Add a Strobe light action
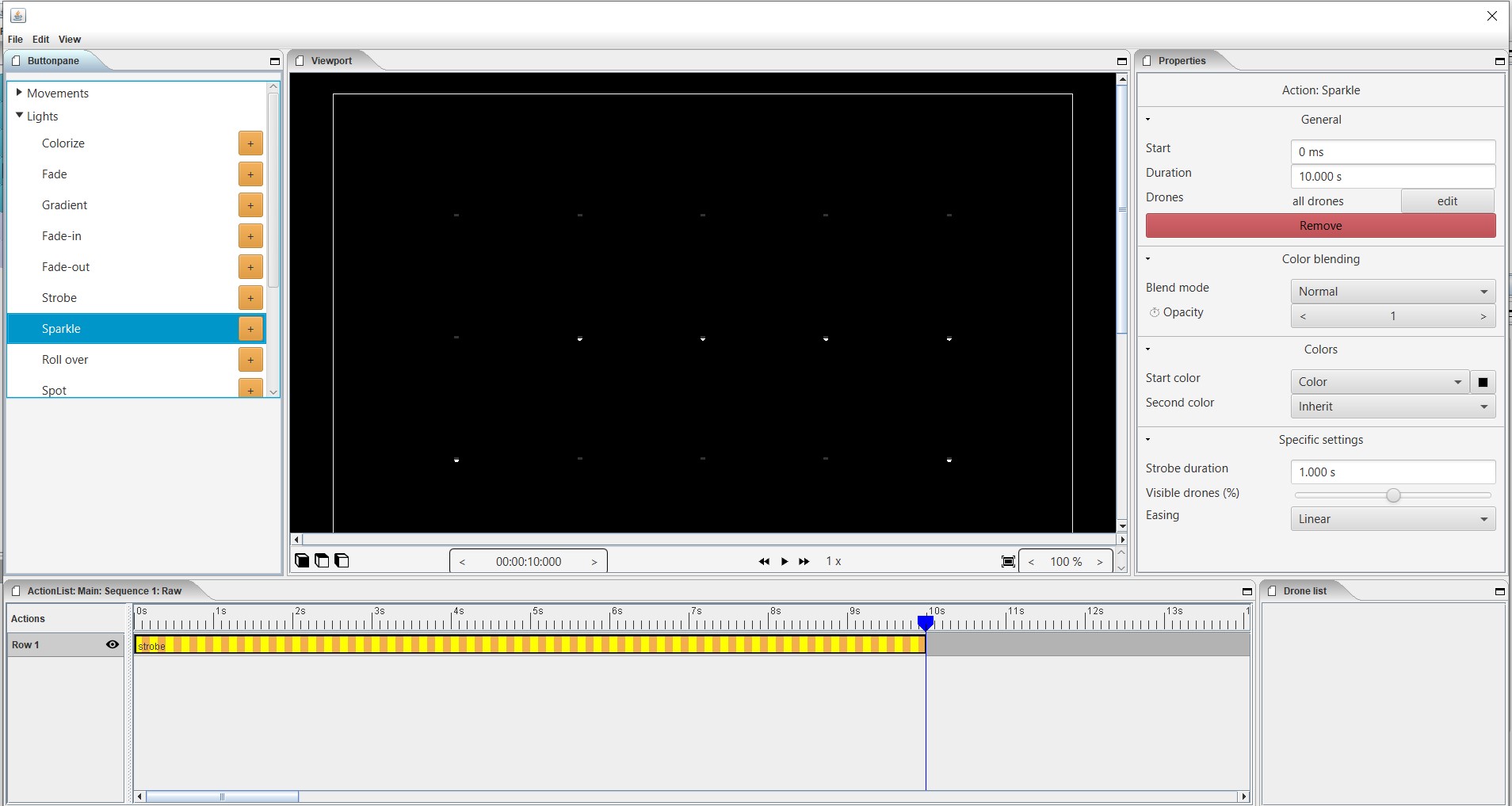The image size is (1512, 806). 250,298
